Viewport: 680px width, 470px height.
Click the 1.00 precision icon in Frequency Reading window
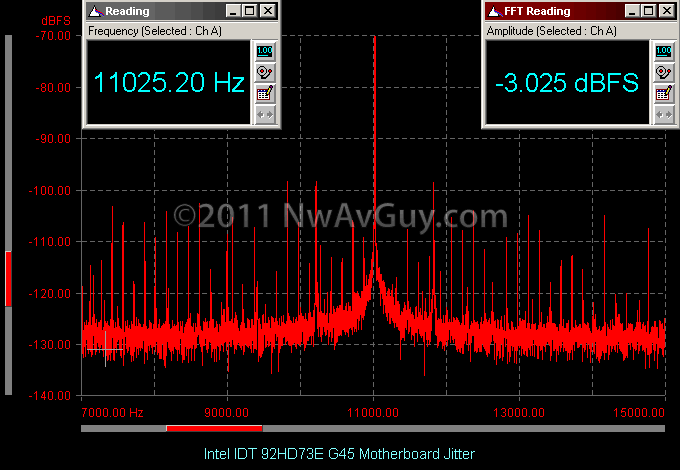(265, 51)
